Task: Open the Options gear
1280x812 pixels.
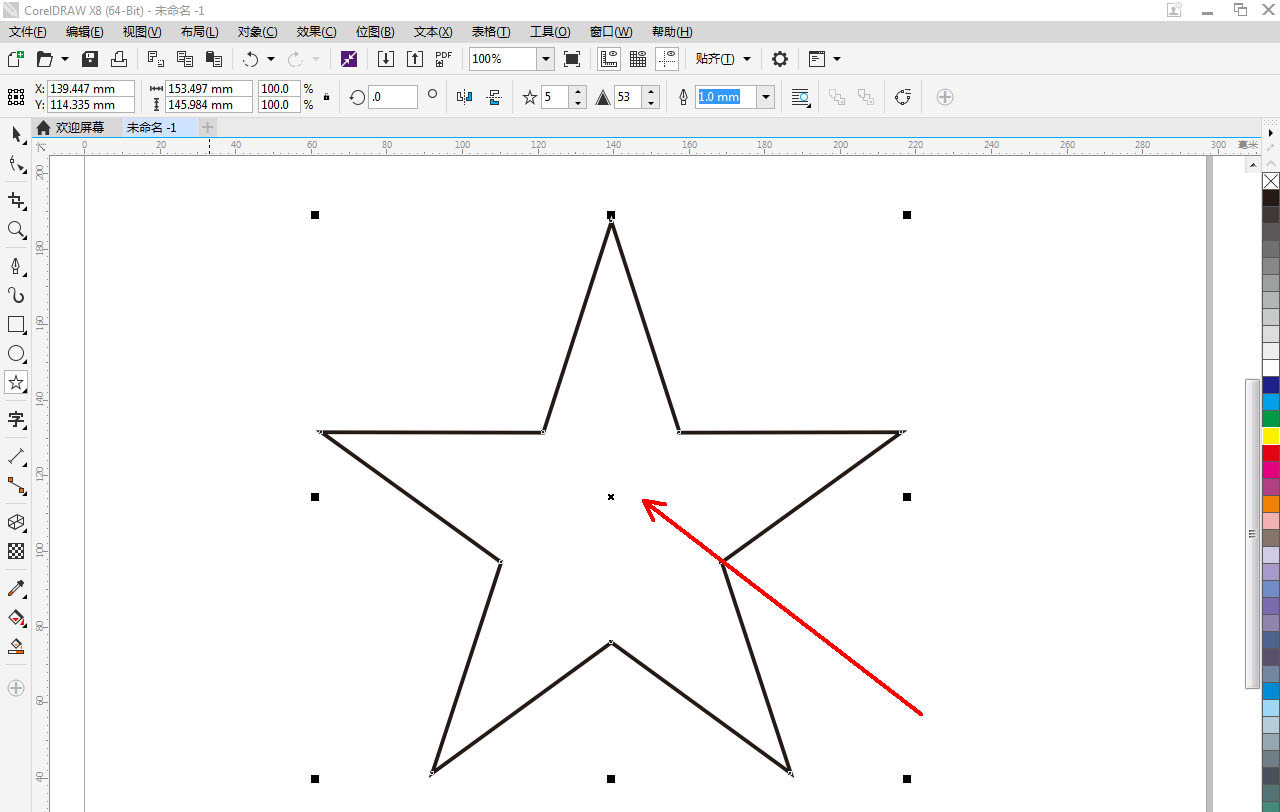Action: [x=780, y=59]
